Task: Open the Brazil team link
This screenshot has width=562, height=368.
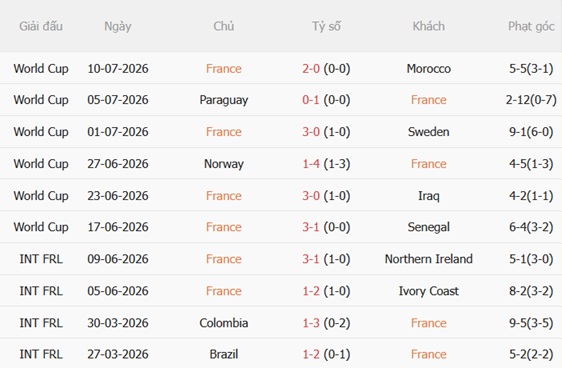Action: pos(224,354)
